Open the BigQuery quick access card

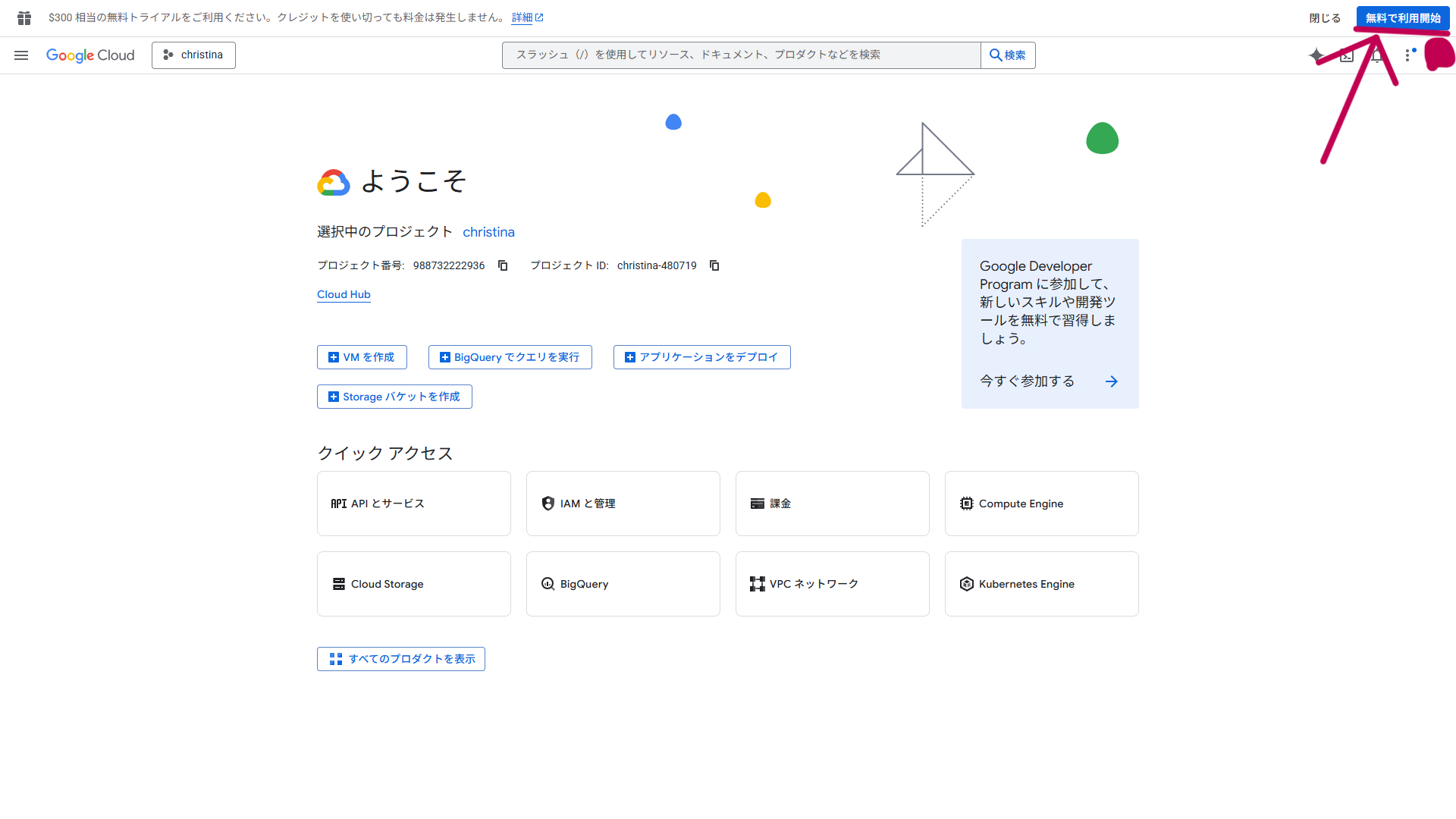[x=623, y=584]
